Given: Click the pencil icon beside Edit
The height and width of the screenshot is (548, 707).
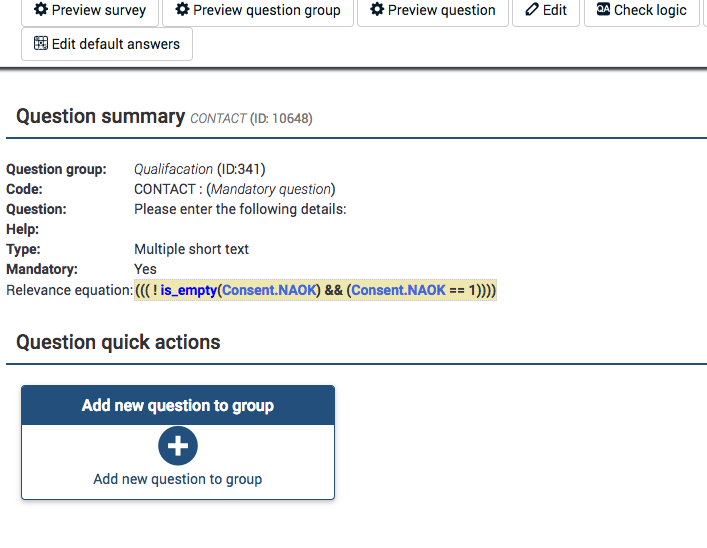Looking at the screenshot, I should click(x=532, y=10).
